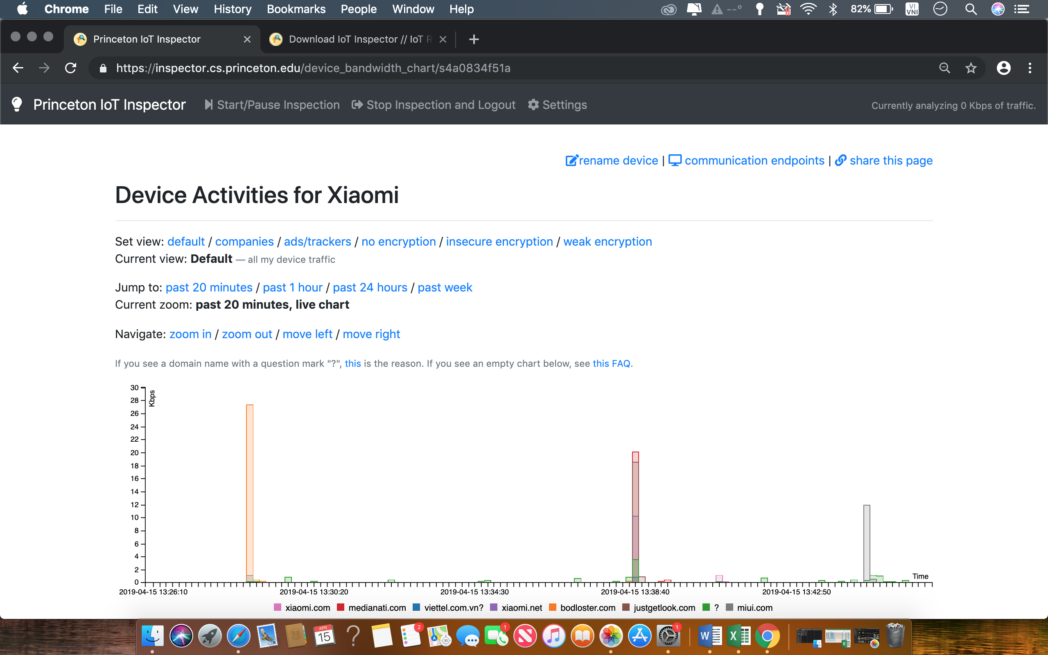
Task: Toggle the xiaomi.com legend entry
Action: [x=301, y=608]
